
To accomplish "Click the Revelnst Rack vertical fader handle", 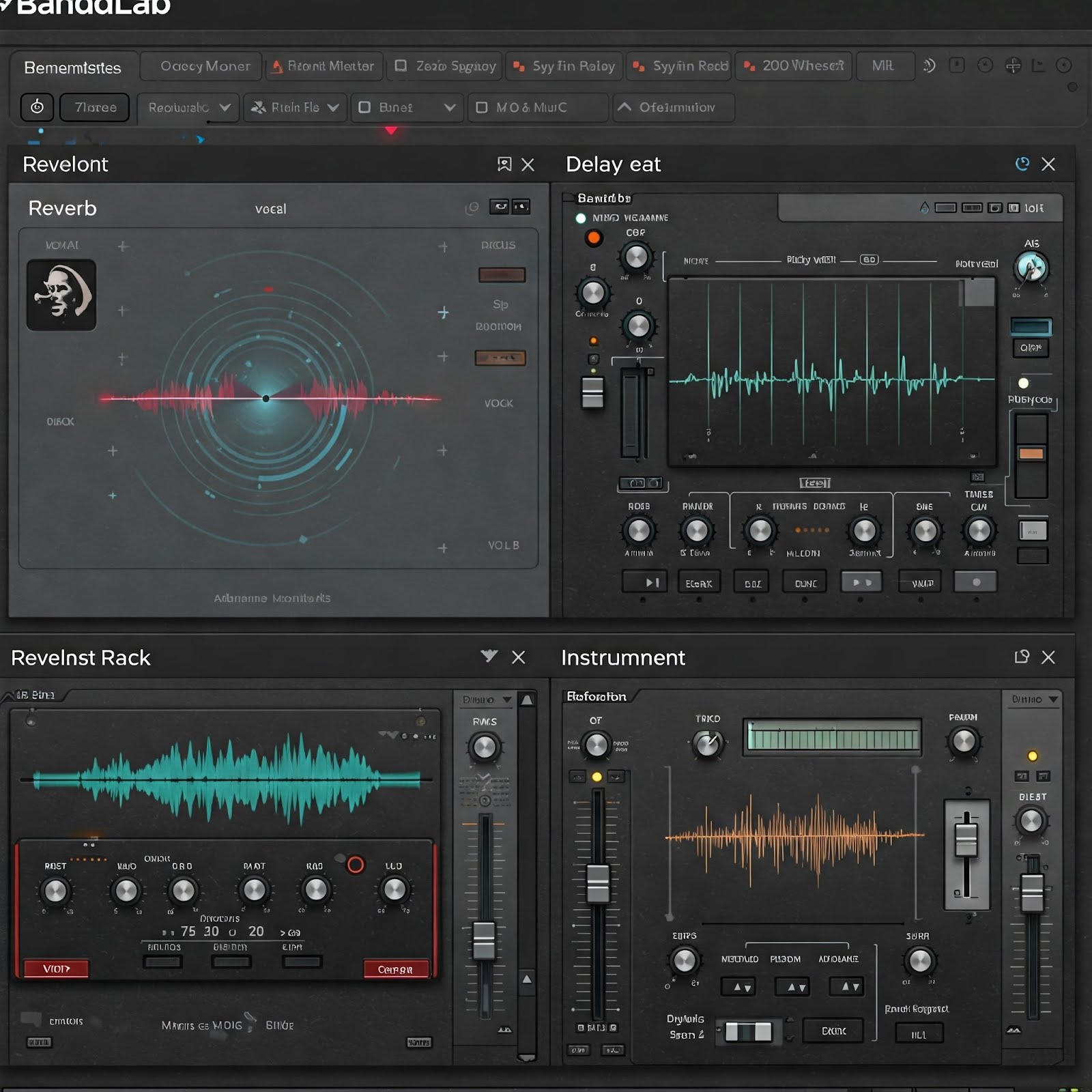I will (x=484, y=940).
